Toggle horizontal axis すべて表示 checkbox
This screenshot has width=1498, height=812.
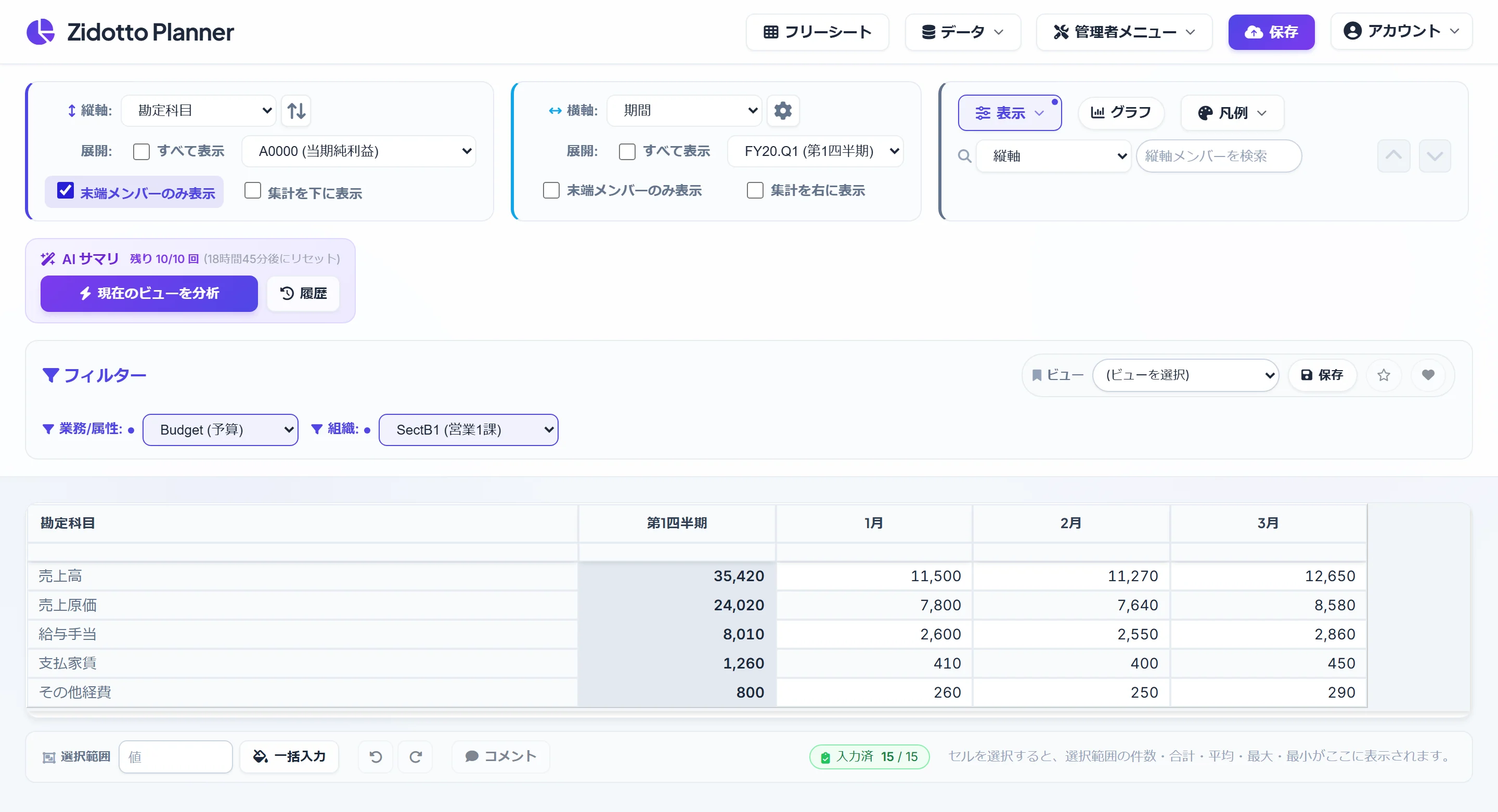point(627,152)
